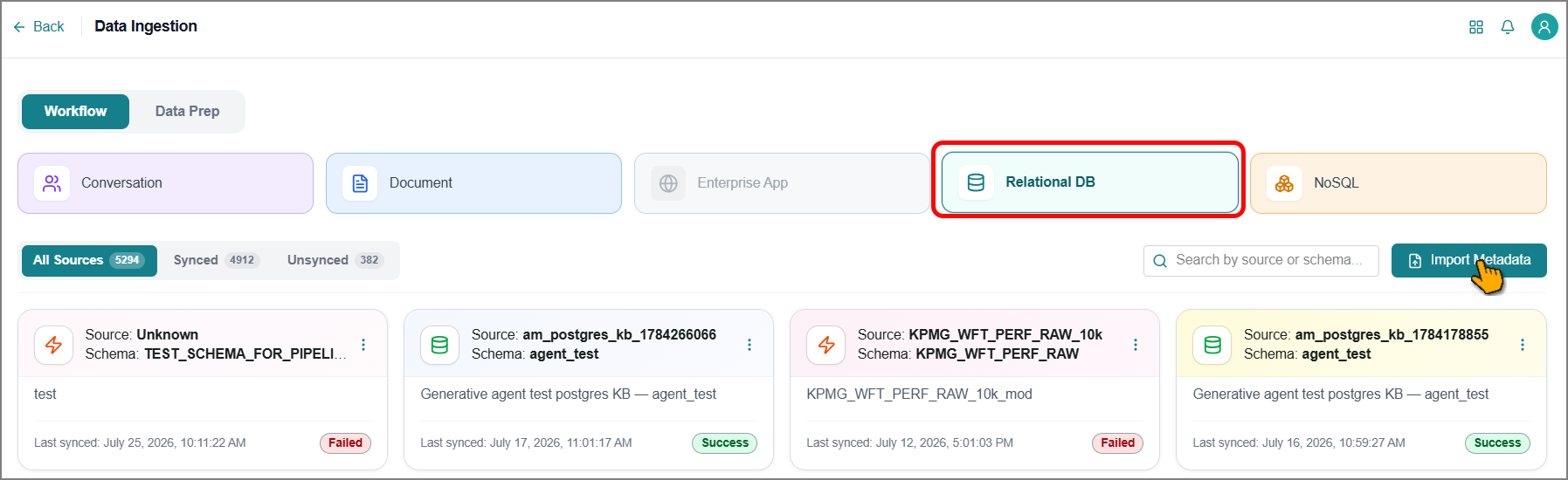Select the Workflow tab

(x=75, y=112)
